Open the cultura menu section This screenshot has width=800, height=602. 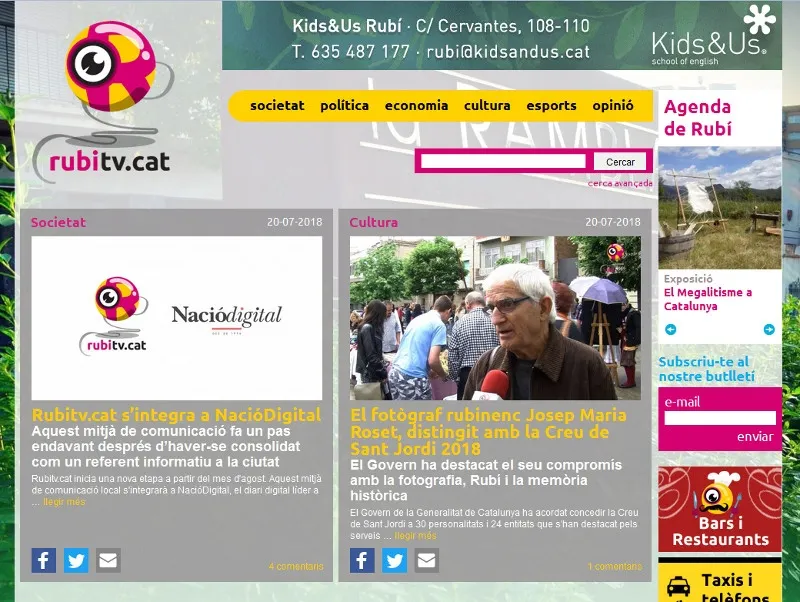click(x=487, y=106)
